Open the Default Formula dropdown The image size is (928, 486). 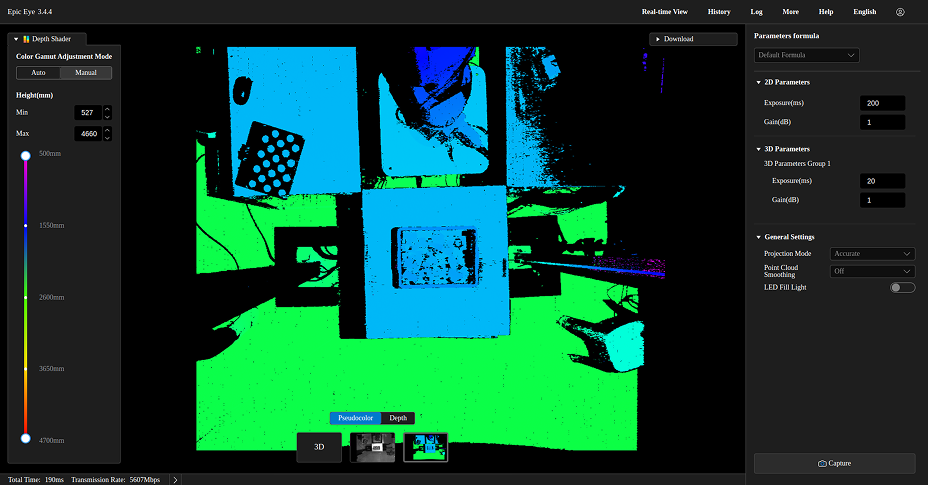click(807, 55)
